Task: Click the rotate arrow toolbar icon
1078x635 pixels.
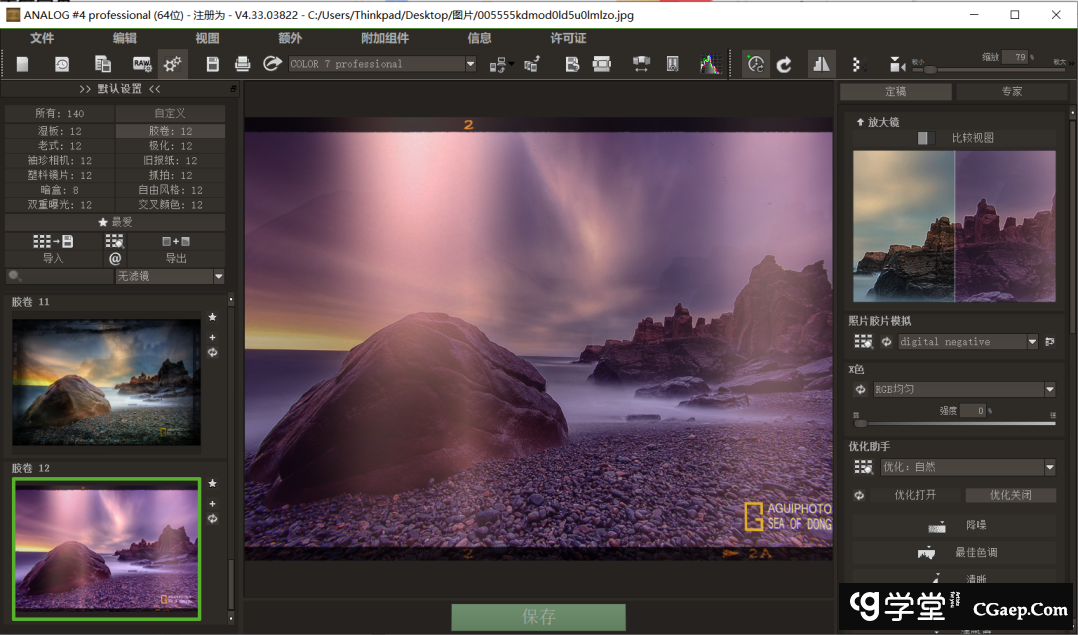Action: point(785,64)
